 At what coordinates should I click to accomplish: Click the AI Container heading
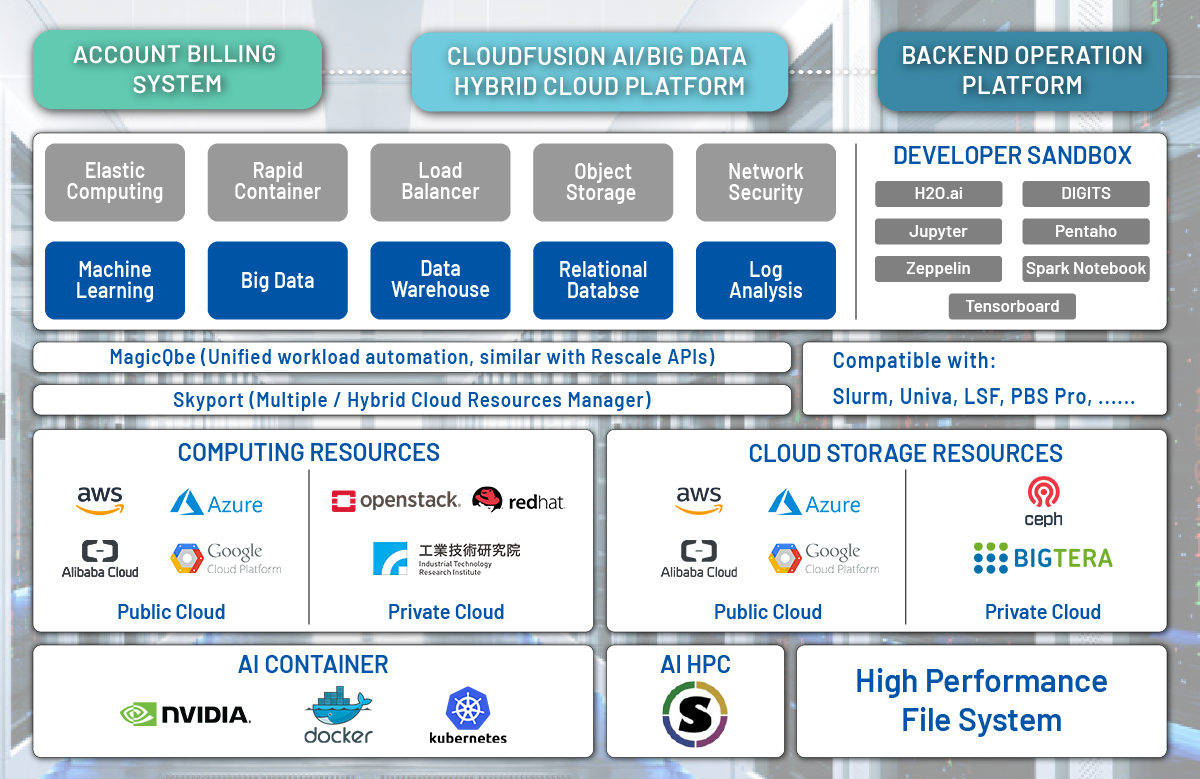pyautogui.click(x=313, y=664)
